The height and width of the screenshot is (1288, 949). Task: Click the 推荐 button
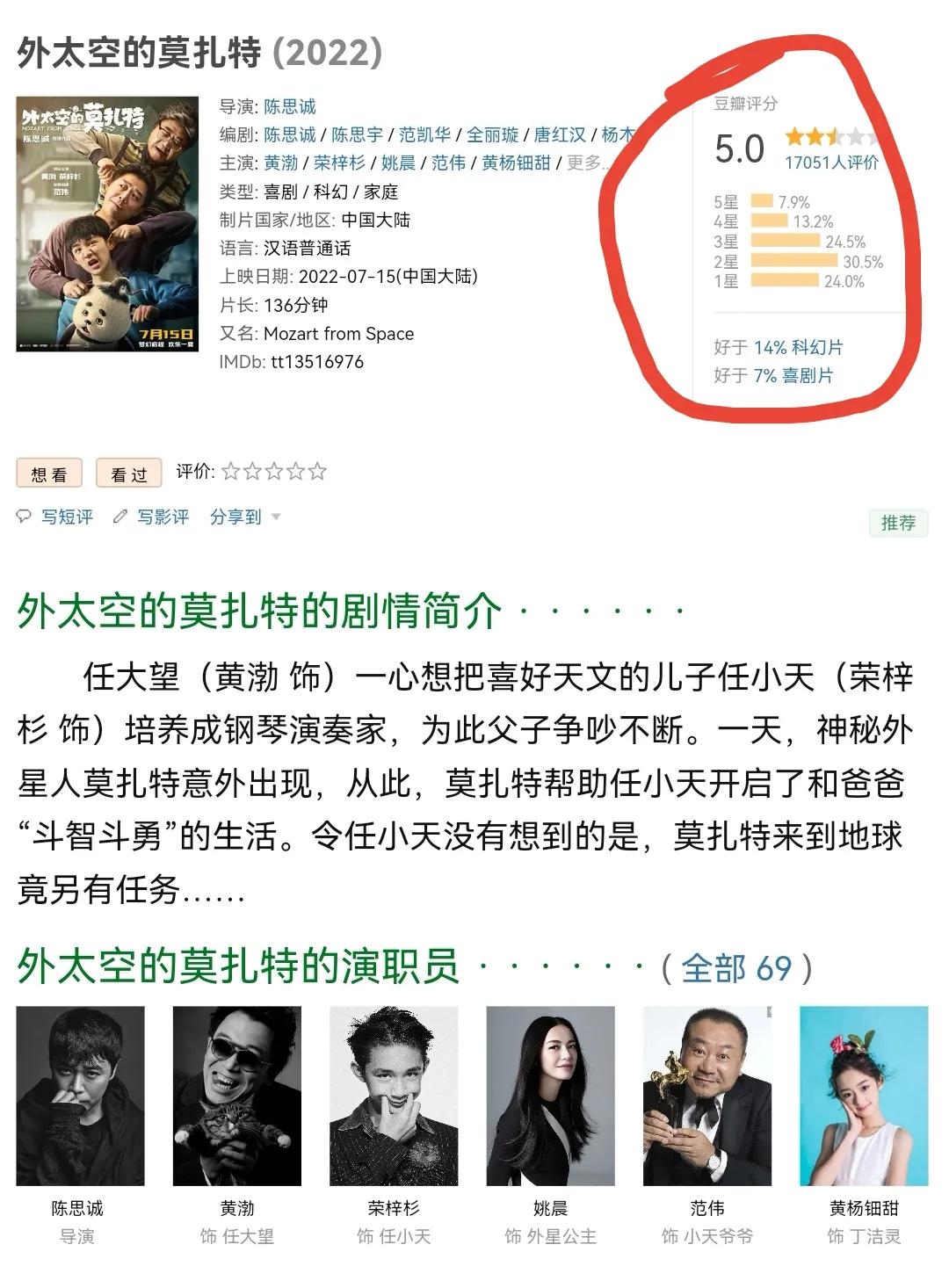[x=898, y=523]
